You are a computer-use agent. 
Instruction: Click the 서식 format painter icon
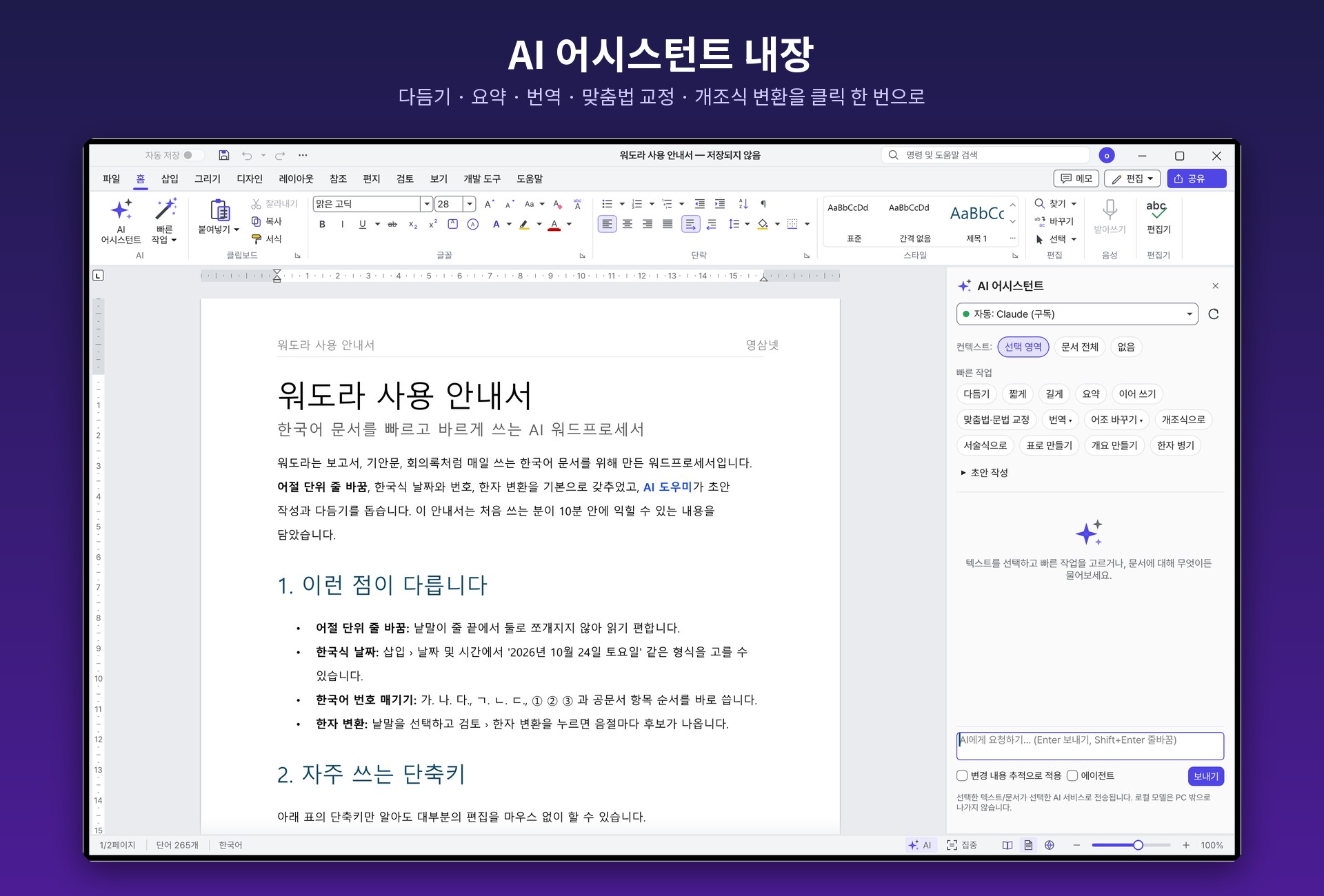[x=257, y=239]
